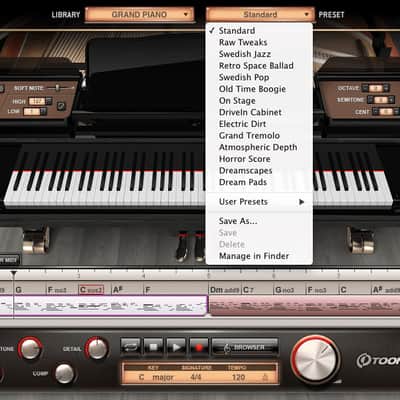Click the Low velocity stepper arrows
This screenshot has height=400, width=400.
[x=43, y=112]
